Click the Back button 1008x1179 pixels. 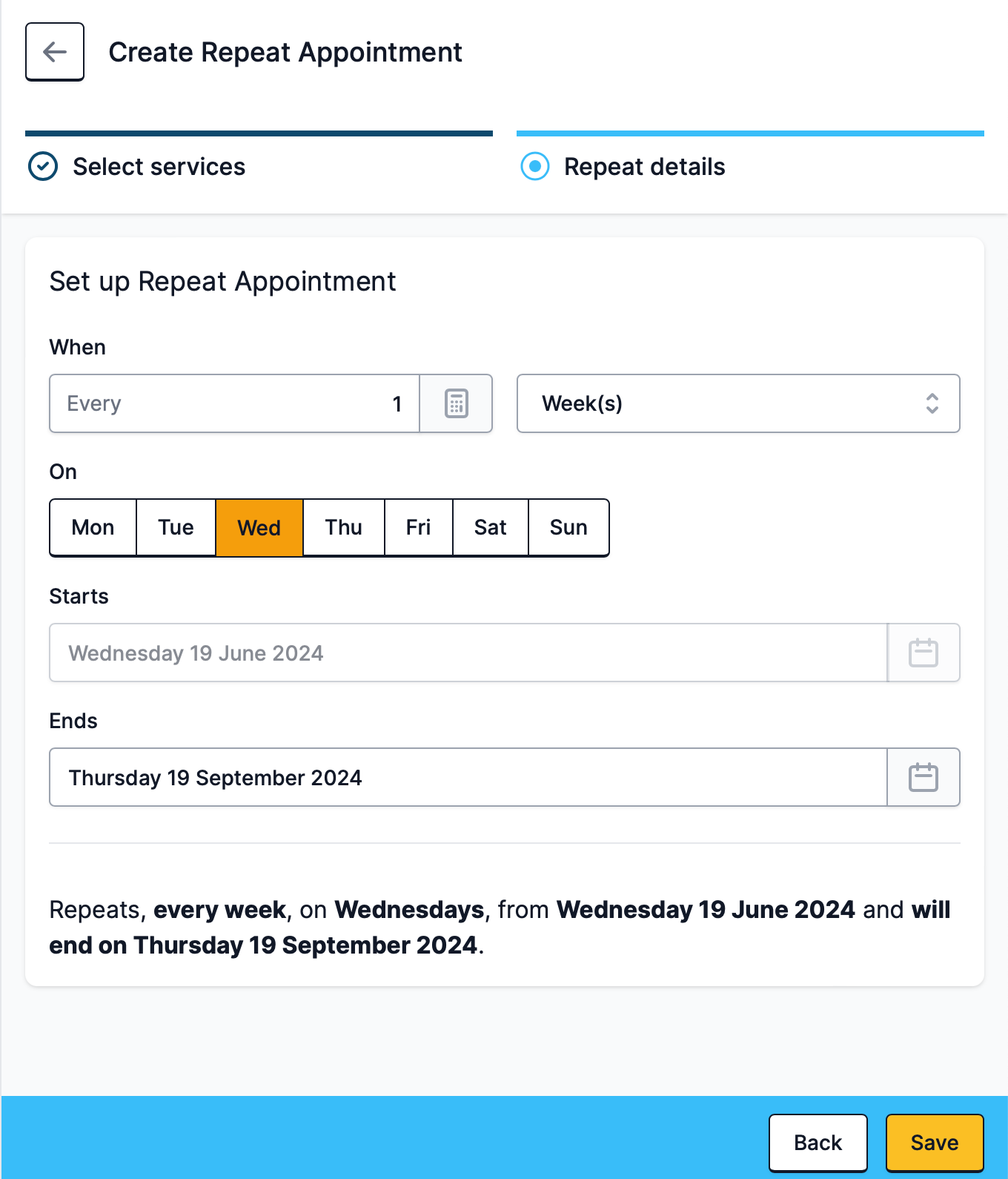(818, 1143)
